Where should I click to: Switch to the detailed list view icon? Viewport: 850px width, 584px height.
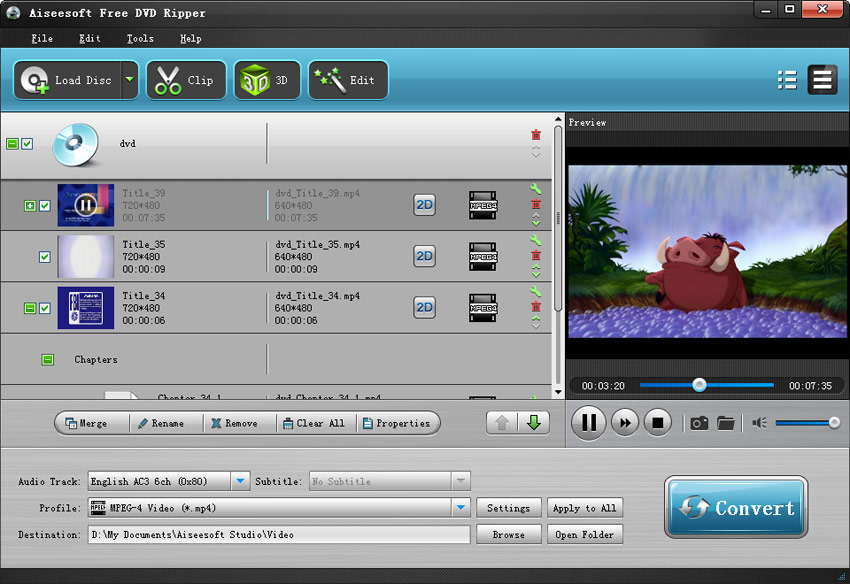(787, 80)
